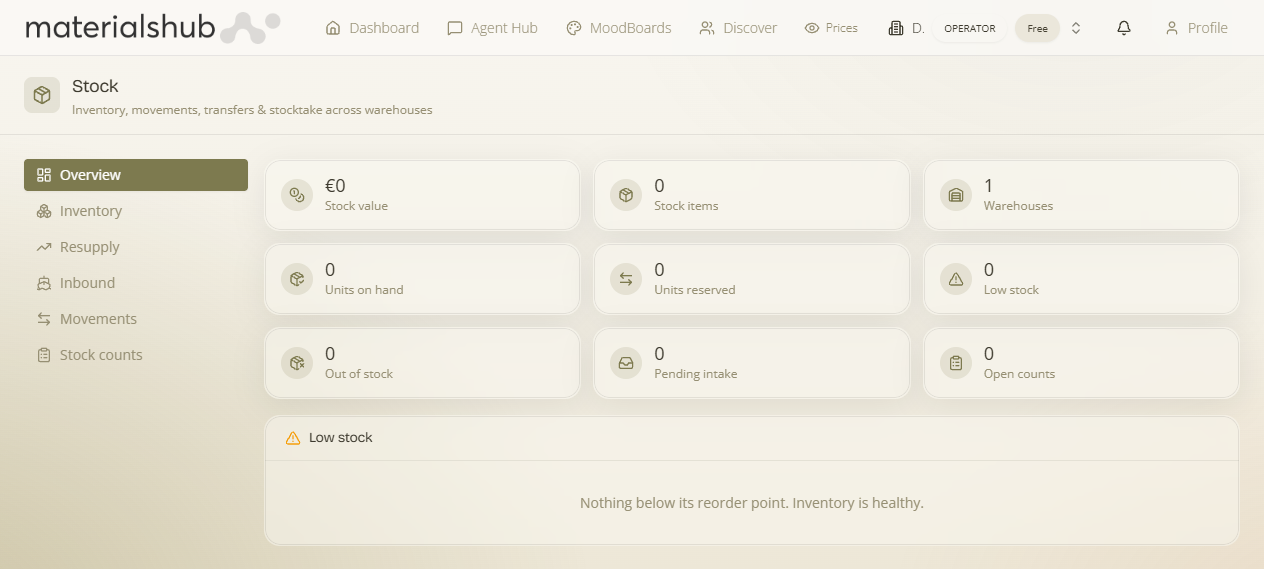Open the Discover section
The height and width of the screenshot is (569, 1264).
coord(738,28)
